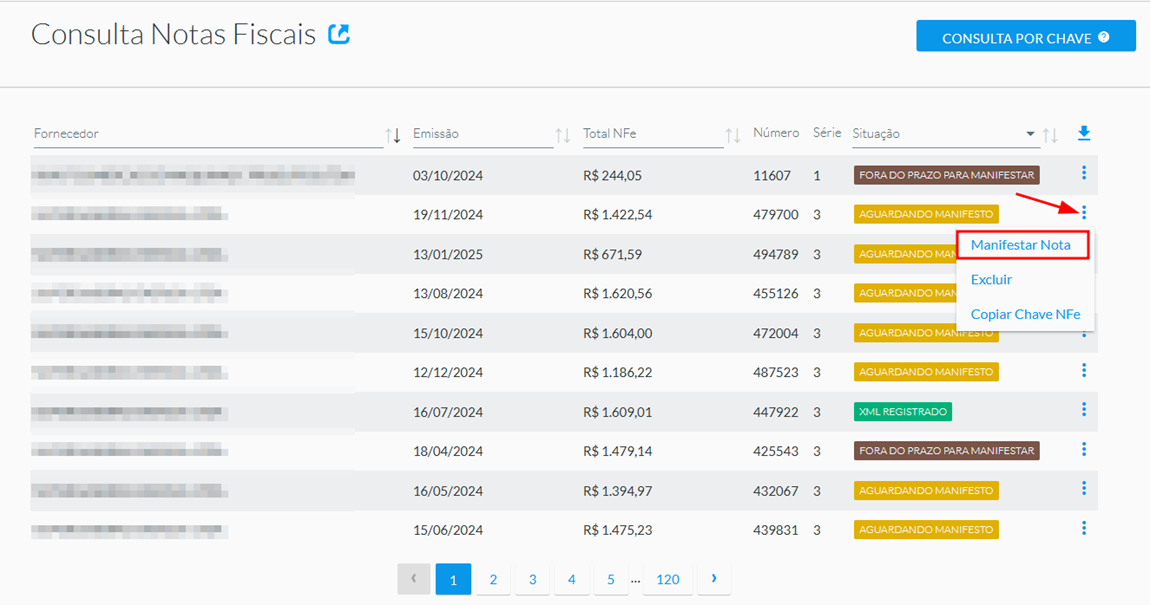Click AGUARDANDO MANIFESTO badge of note 432067
The image size is (1150, 605).
(x=926, y=491)
